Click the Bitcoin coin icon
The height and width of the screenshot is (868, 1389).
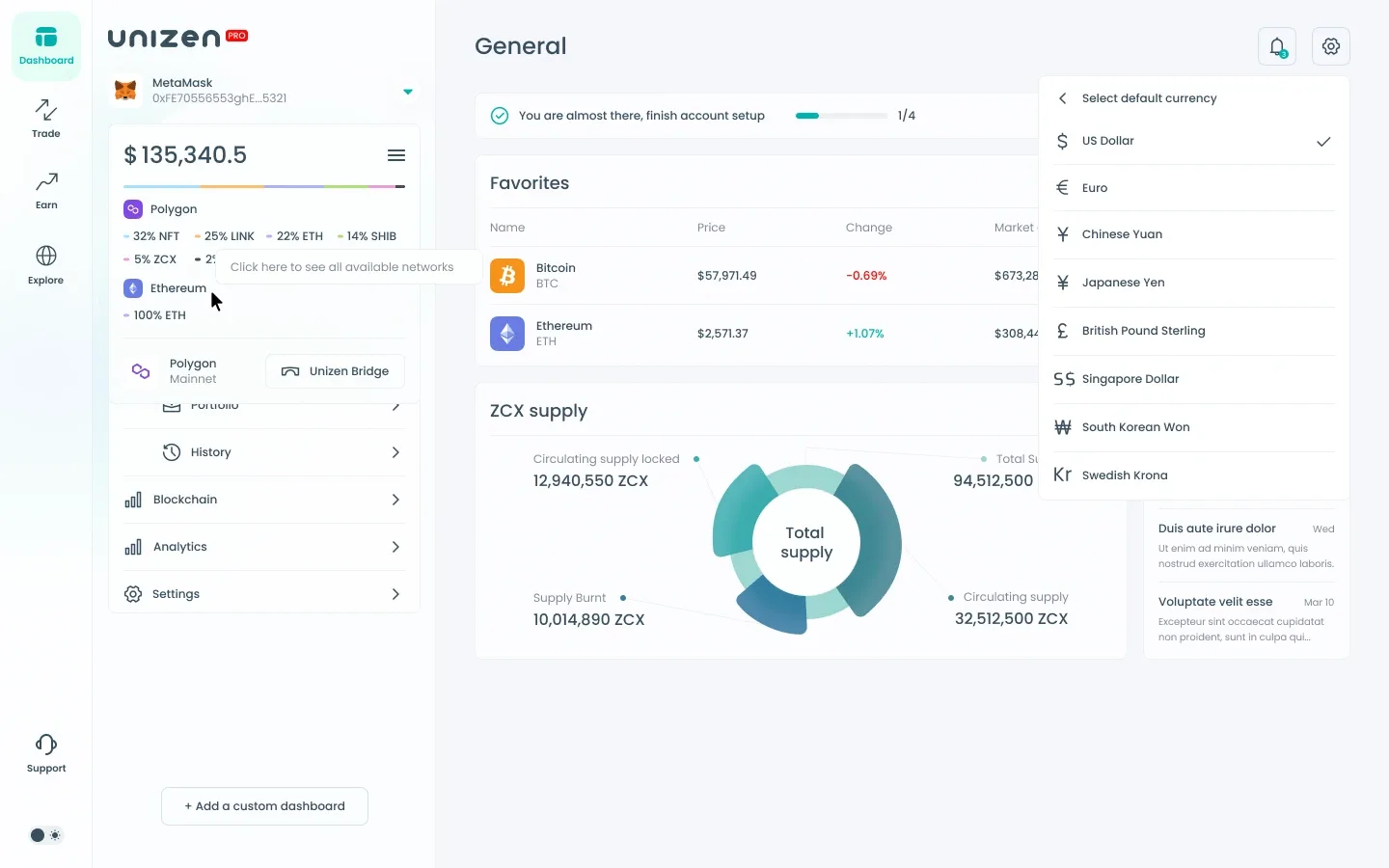pyautogui.click(x=507, y=276)
